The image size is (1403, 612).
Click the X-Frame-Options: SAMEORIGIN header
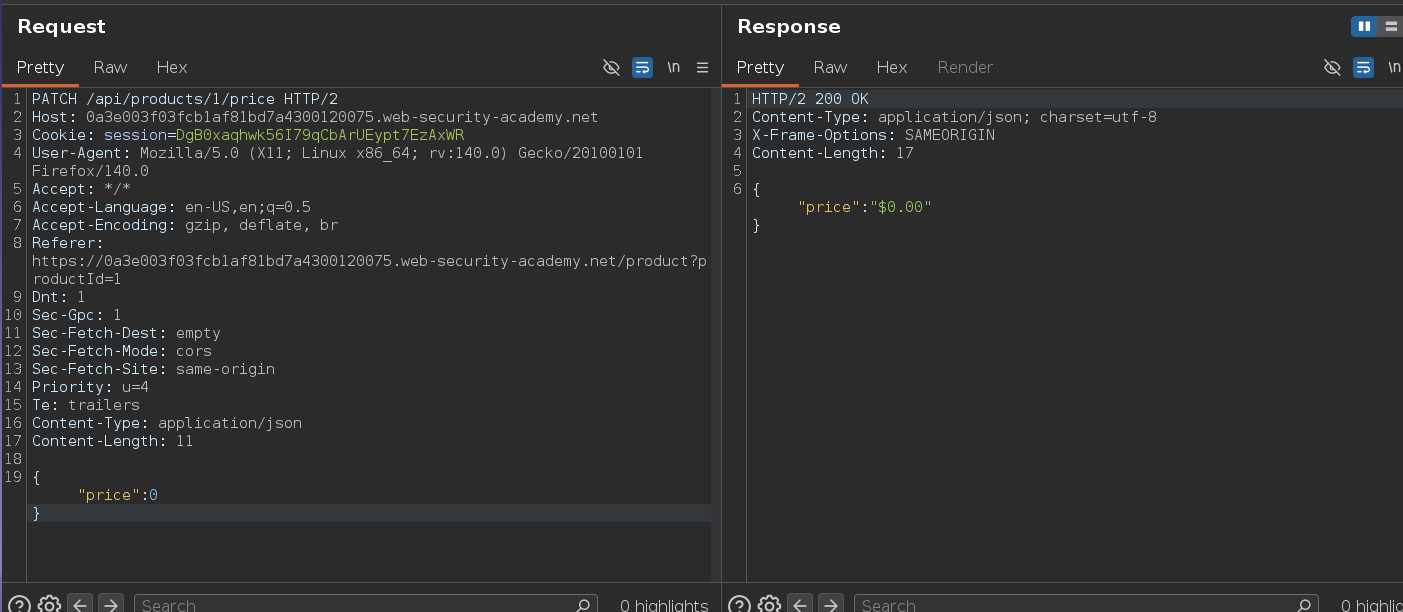tap(873, 135)
